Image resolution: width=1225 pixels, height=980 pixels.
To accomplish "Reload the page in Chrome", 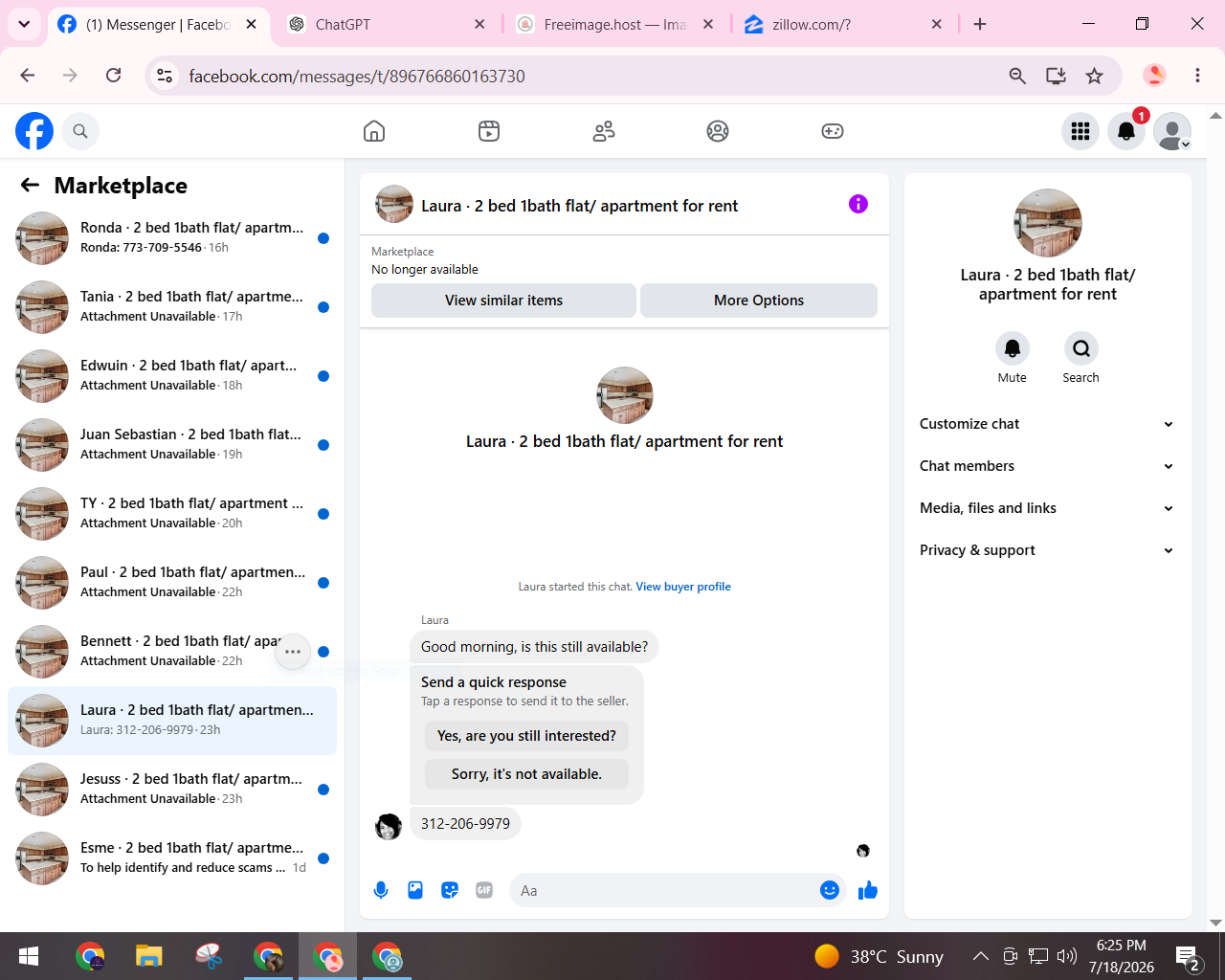I will (x=114, y=76).
